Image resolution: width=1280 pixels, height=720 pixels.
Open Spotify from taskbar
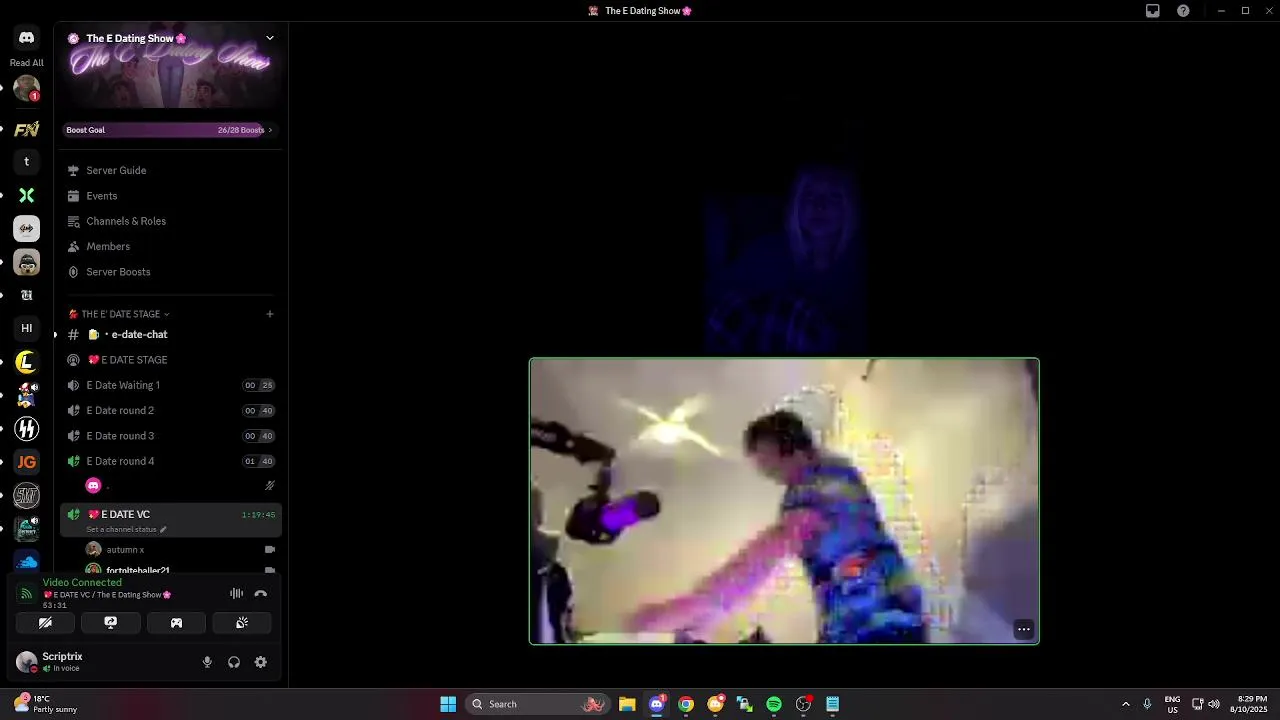[774, 704]
